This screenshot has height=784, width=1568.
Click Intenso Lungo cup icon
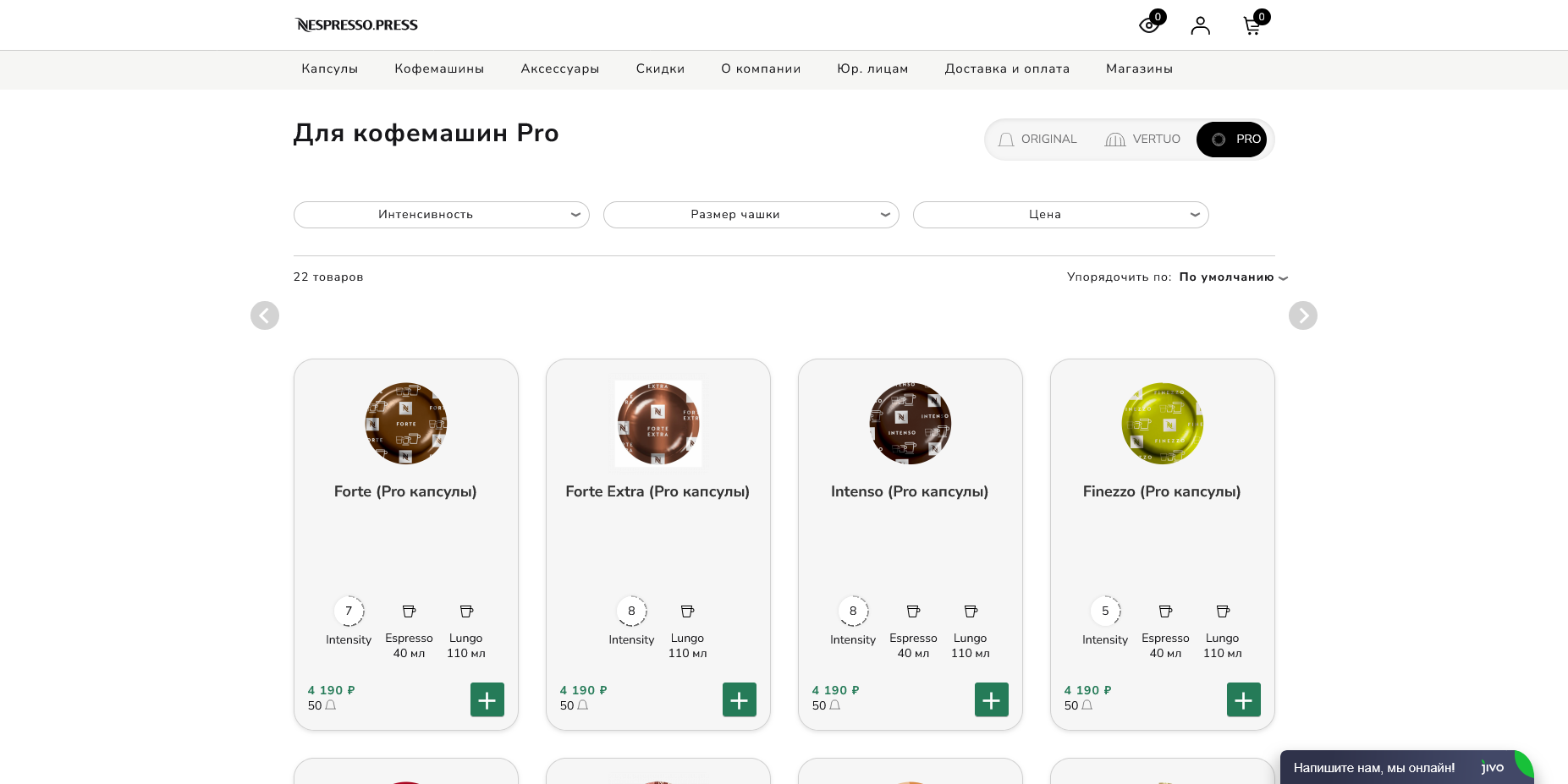pos(971,611)
